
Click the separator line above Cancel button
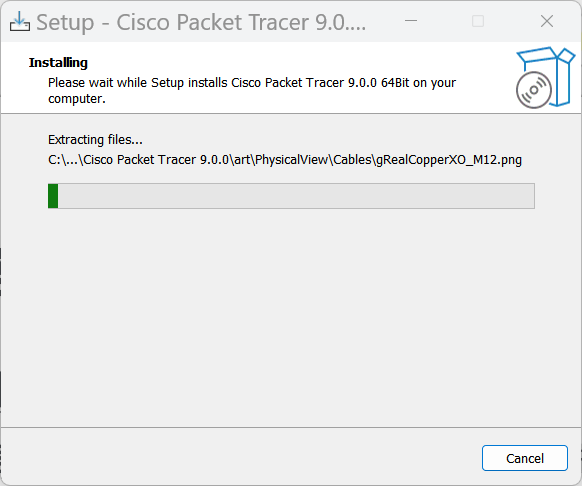click(291, 427)
